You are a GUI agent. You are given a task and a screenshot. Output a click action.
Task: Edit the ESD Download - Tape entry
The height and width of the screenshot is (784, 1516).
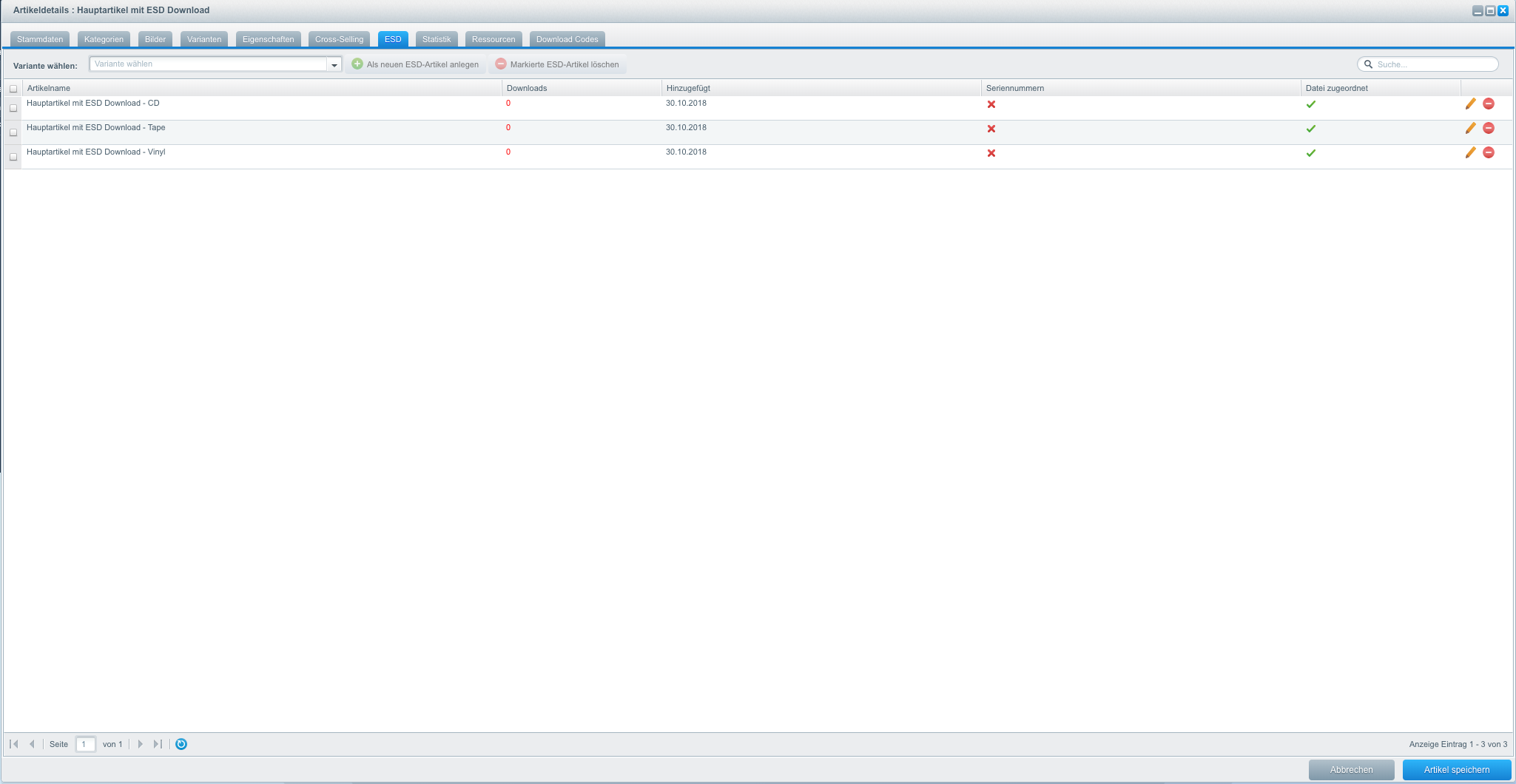pyautogui.click(x=1470, y=128)
